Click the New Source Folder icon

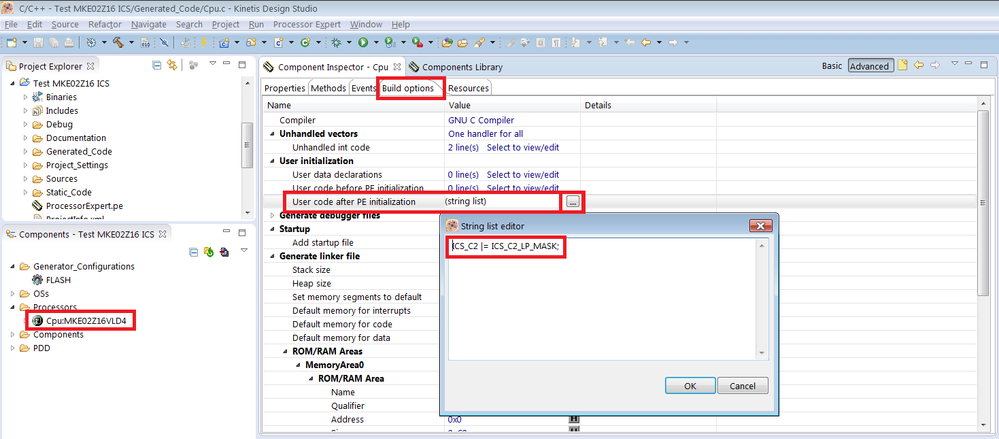(251, 43)
